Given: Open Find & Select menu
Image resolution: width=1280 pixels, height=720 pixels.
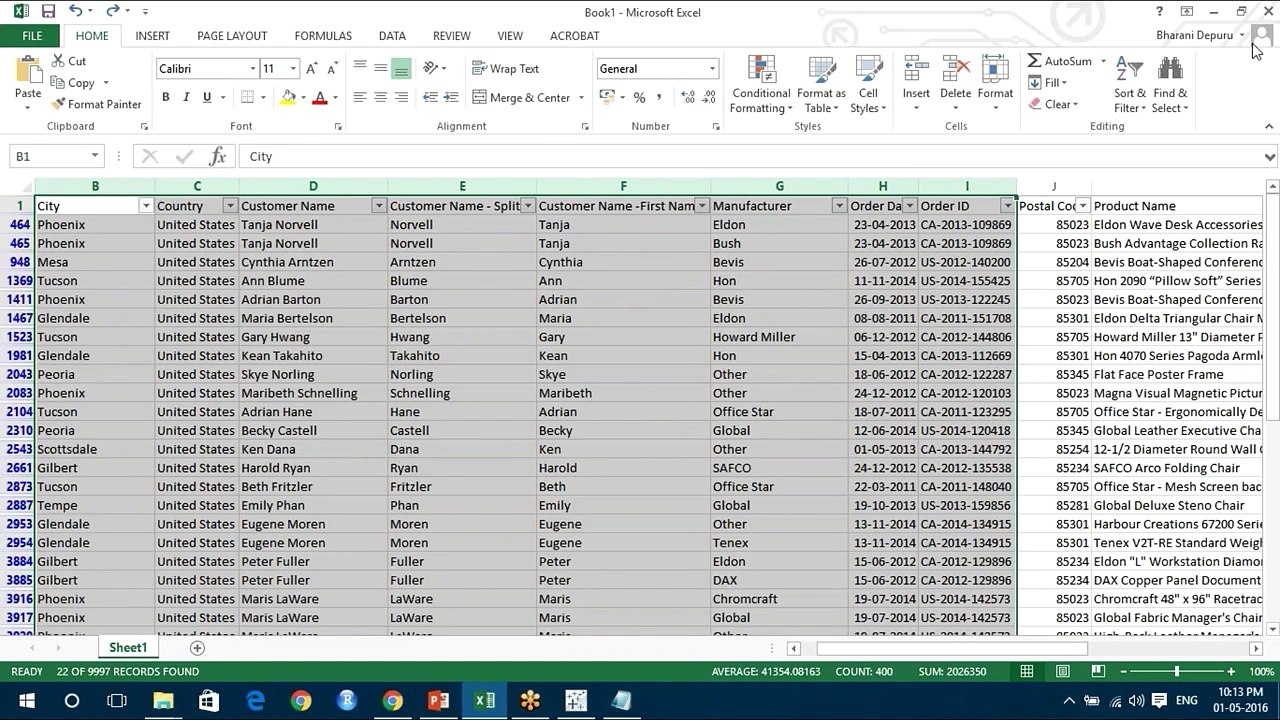Looking at the screenshot, I should pyautogui.click(x=1170, y=85).
